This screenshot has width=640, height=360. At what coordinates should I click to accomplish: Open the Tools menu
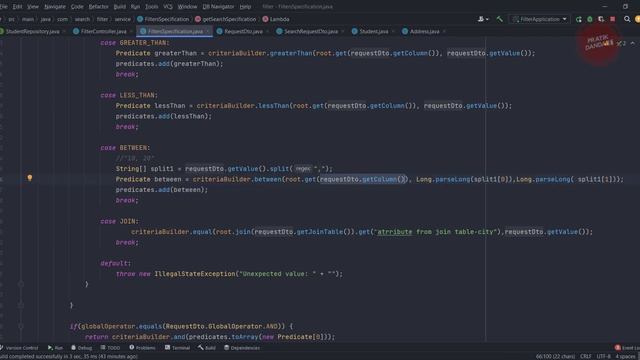[151, 7]
